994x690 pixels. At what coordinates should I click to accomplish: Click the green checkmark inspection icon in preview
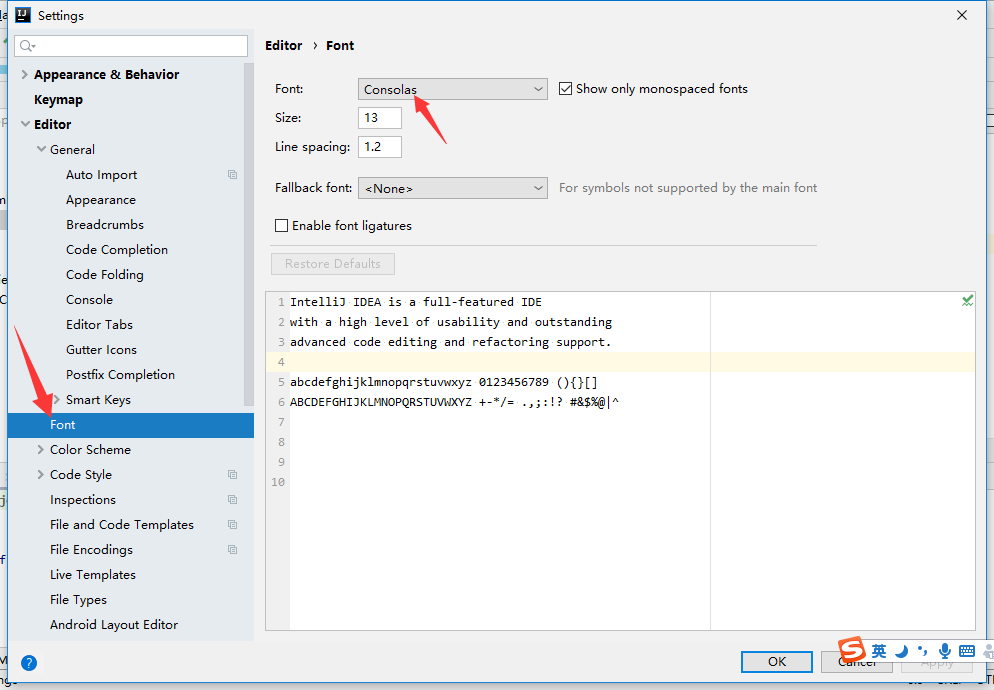pyautogui.click(x=967, y=301)
